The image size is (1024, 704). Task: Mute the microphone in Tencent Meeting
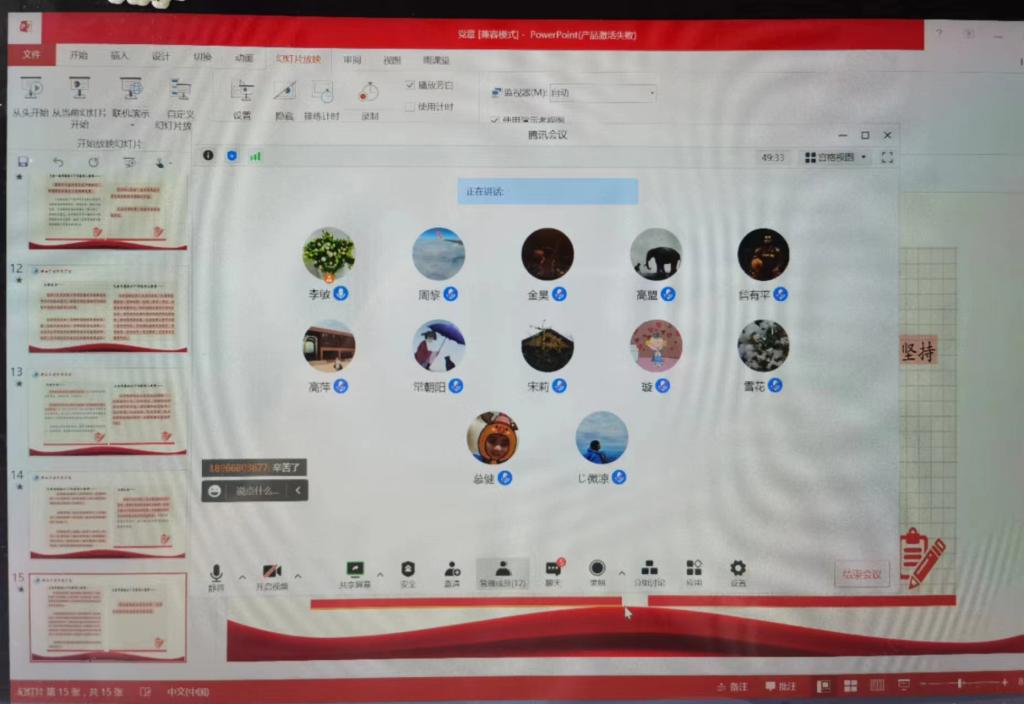[215, 574]
